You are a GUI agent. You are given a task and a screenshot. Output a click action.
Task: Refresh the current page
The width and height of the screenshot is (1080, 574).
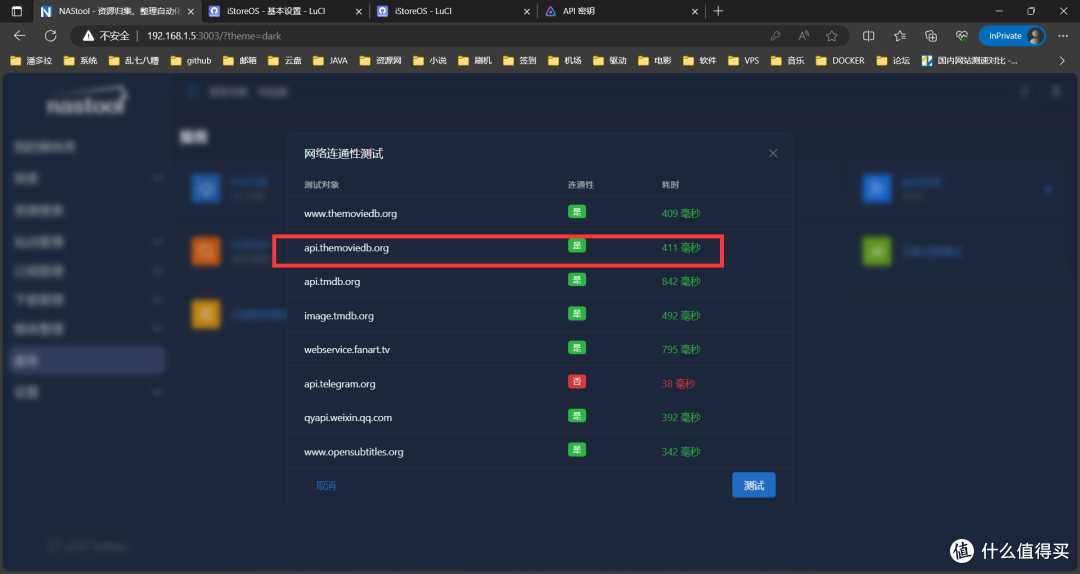pyautogui.click(x=50, y=36)
